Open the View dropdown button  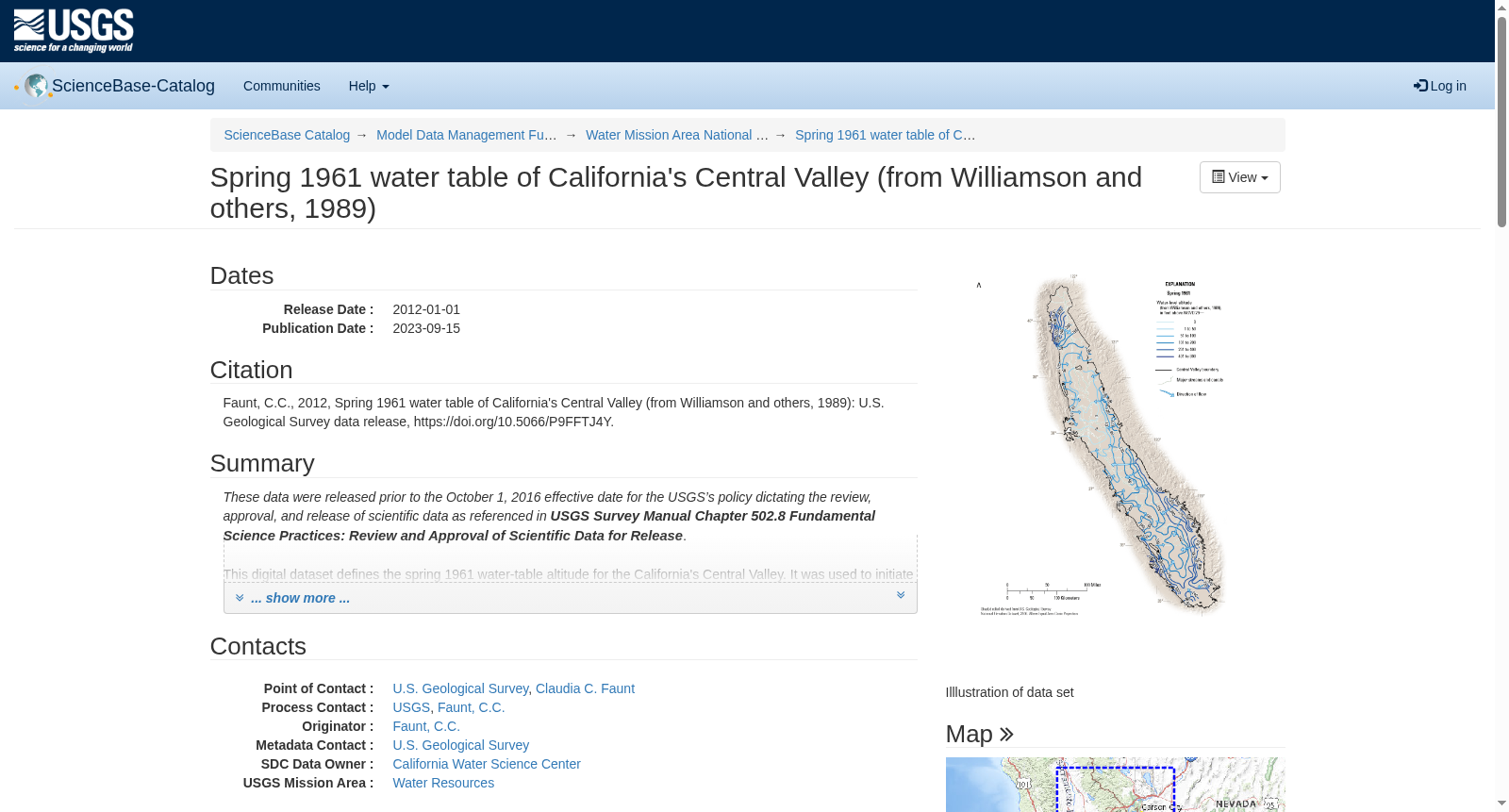(x=1239, y=177)
